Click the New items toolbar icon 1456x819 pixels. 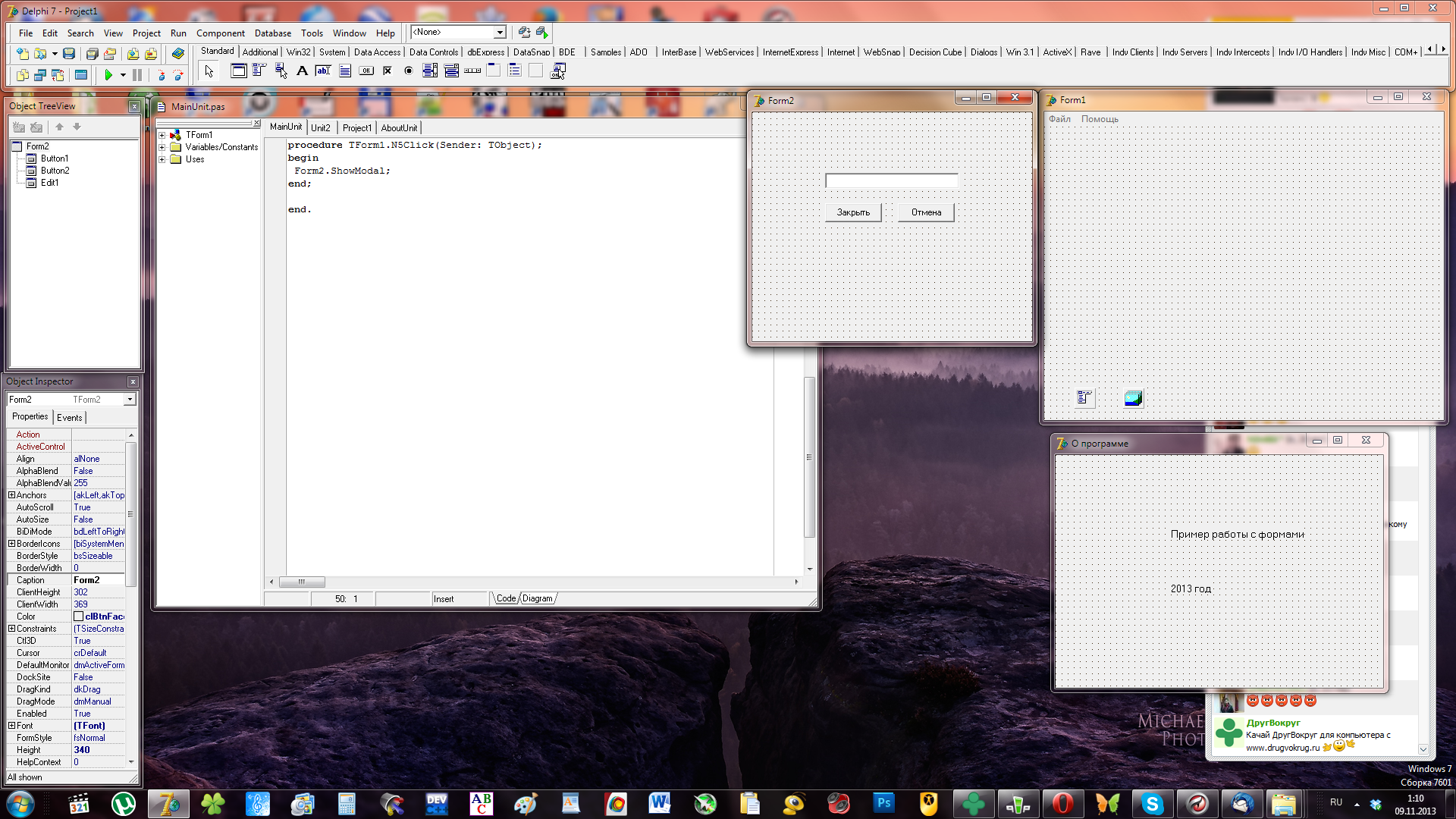(23, 54)
